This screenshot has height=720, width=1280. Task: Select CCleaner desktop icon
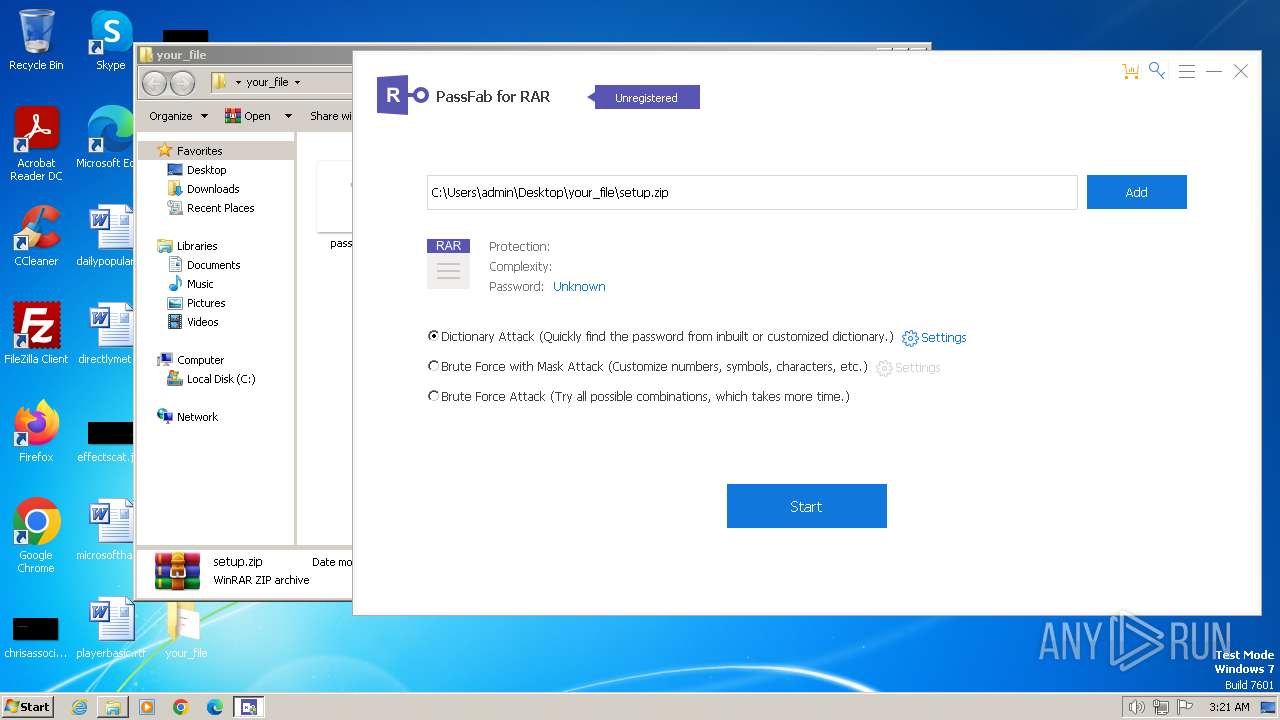point(36,236)
